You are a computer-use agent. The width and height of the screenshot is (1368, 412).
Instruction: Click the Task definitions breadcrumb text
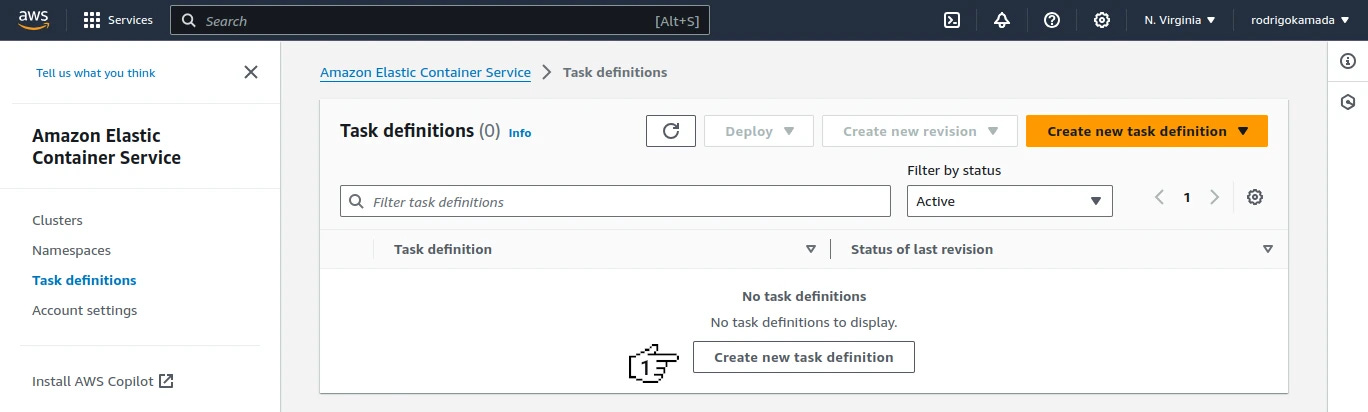pos(615,72)
